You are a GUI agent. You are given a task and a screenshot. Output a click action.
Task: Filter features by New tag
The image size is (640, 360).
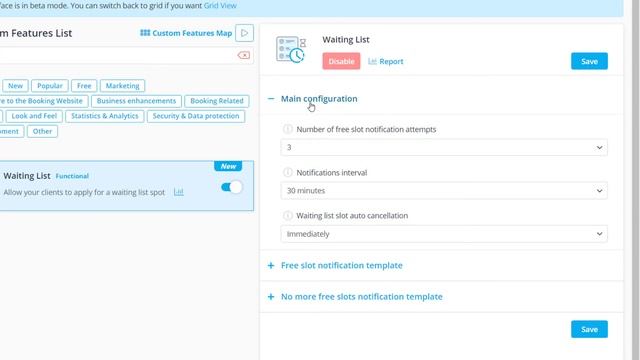[16, 86]
